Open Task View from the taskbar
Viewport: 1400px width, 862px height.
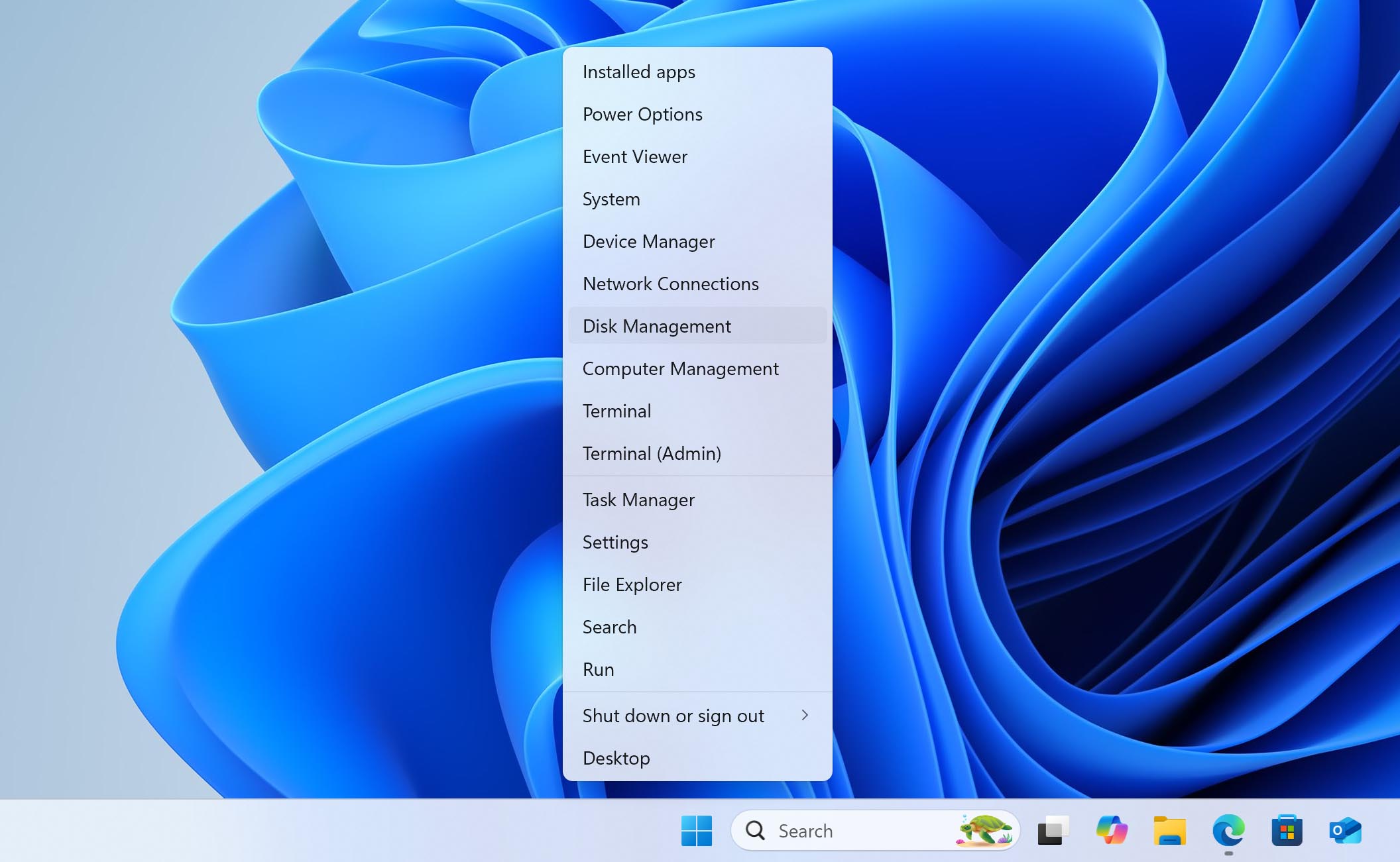tap(1053, 830)
